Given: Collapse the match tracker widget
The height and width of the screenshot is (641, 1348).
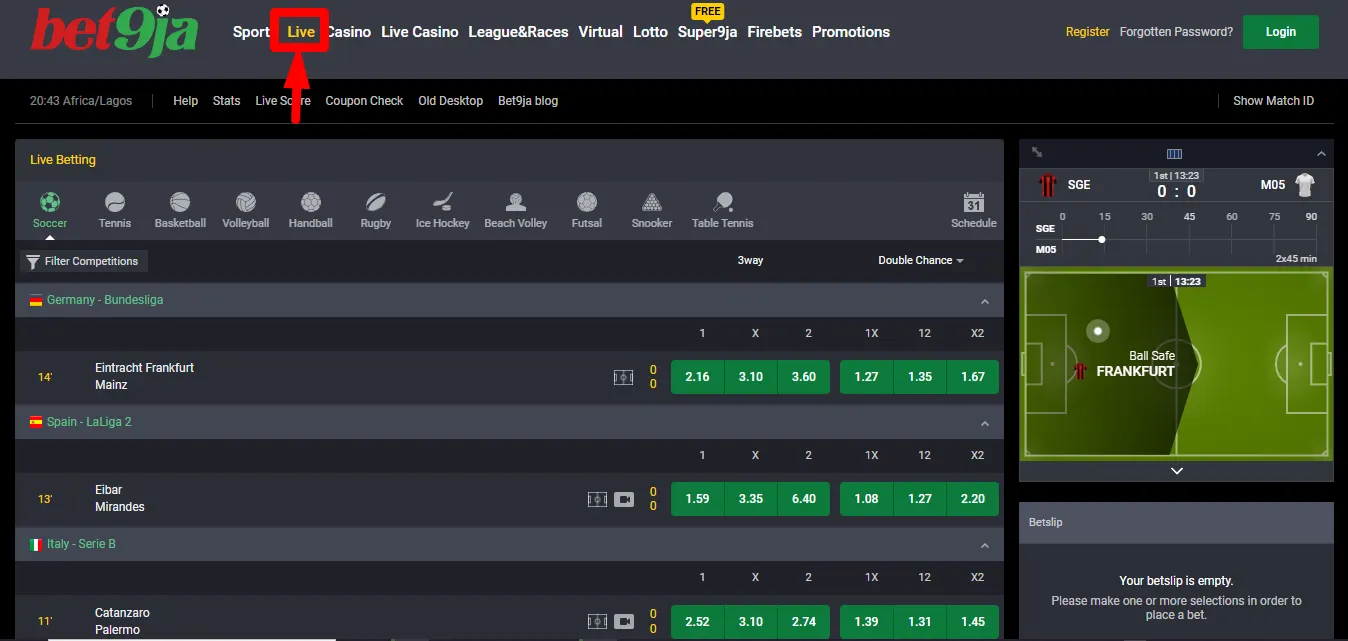Looking at the screenshot, I should (x=1322, y=152).
